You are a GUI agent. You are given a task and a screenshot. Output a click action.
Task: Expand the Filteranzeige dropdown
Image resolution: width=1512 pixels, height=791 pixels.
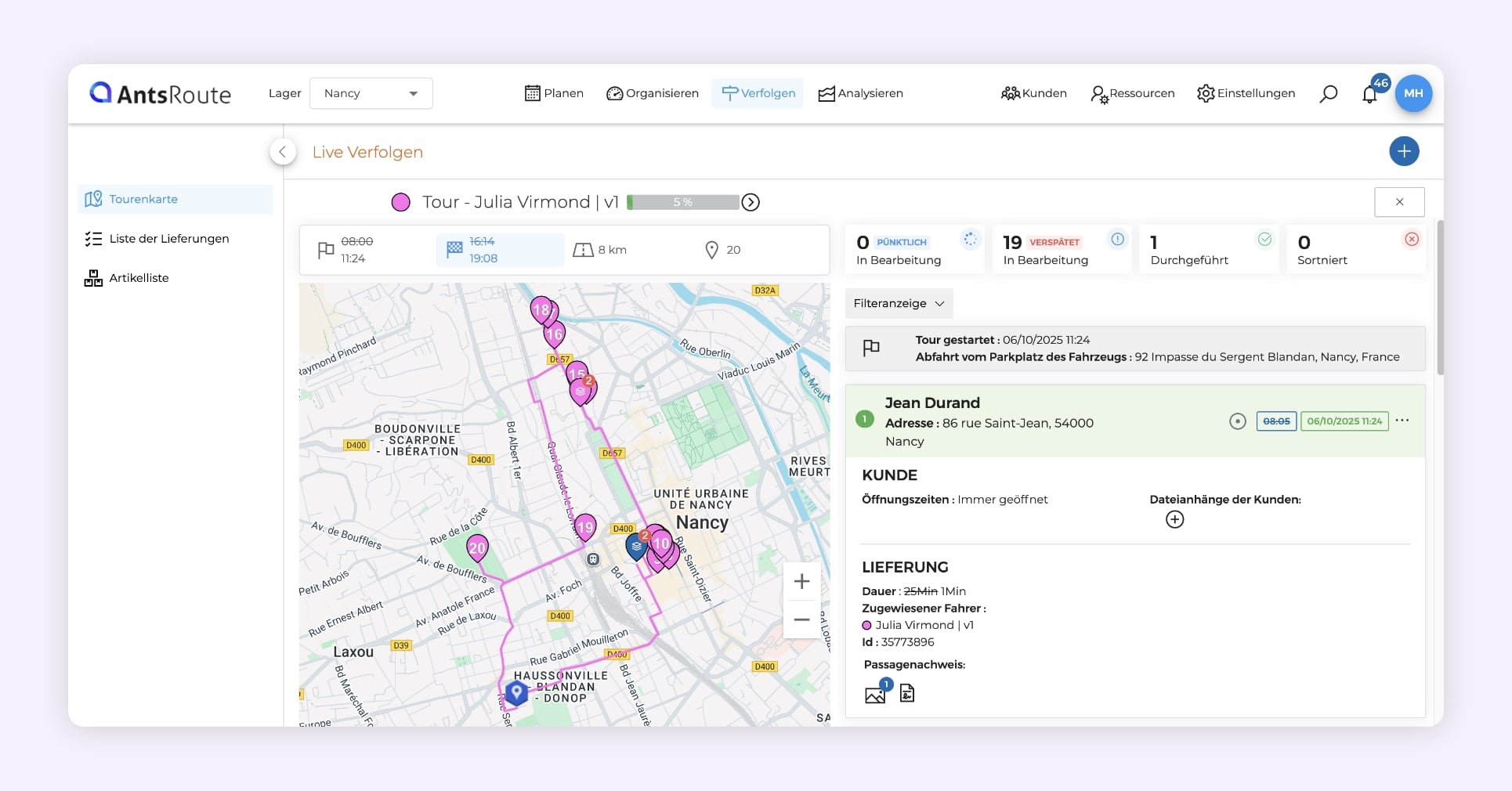pos(899,303)
